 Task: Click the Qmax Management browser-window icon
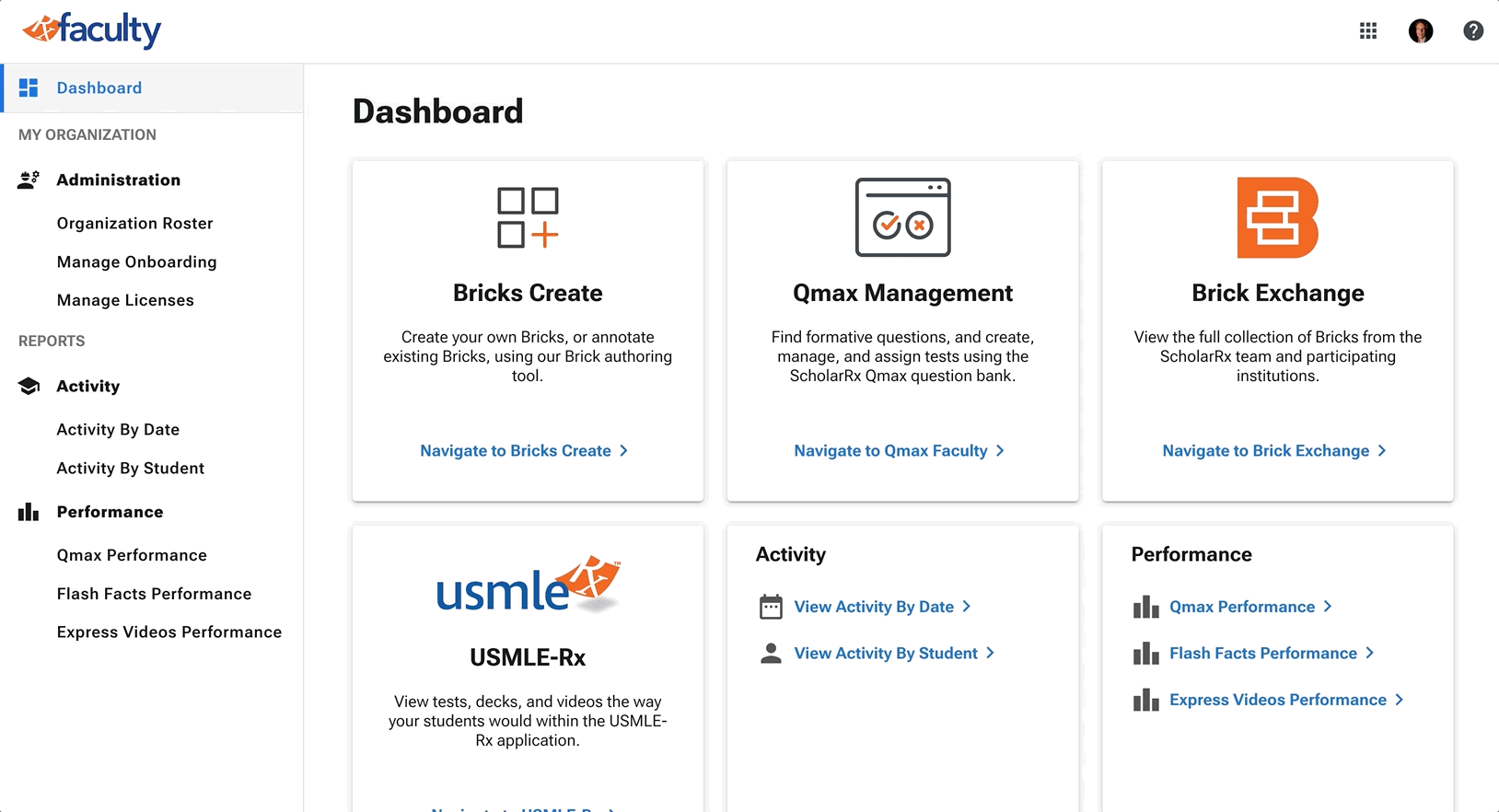902,217
